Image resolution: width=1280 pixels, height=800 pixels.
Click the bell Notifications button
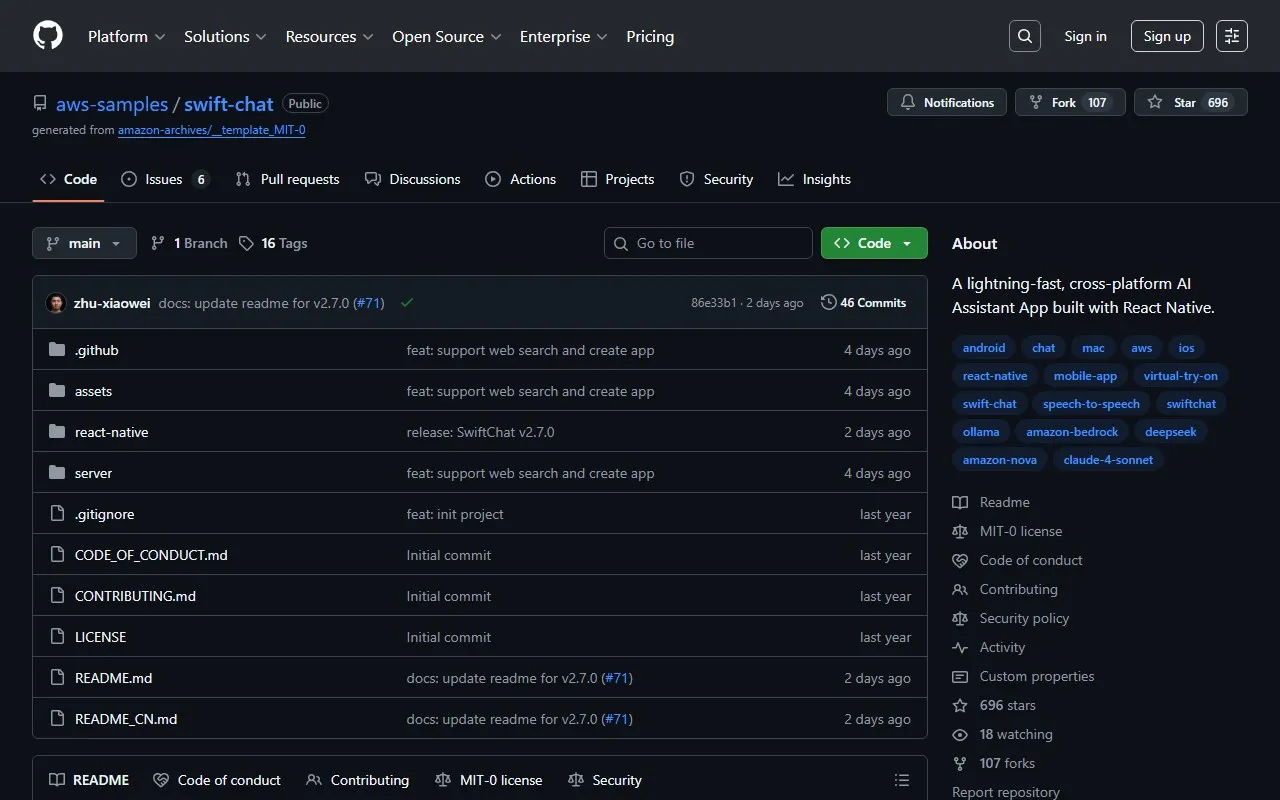tap(947, 102)
